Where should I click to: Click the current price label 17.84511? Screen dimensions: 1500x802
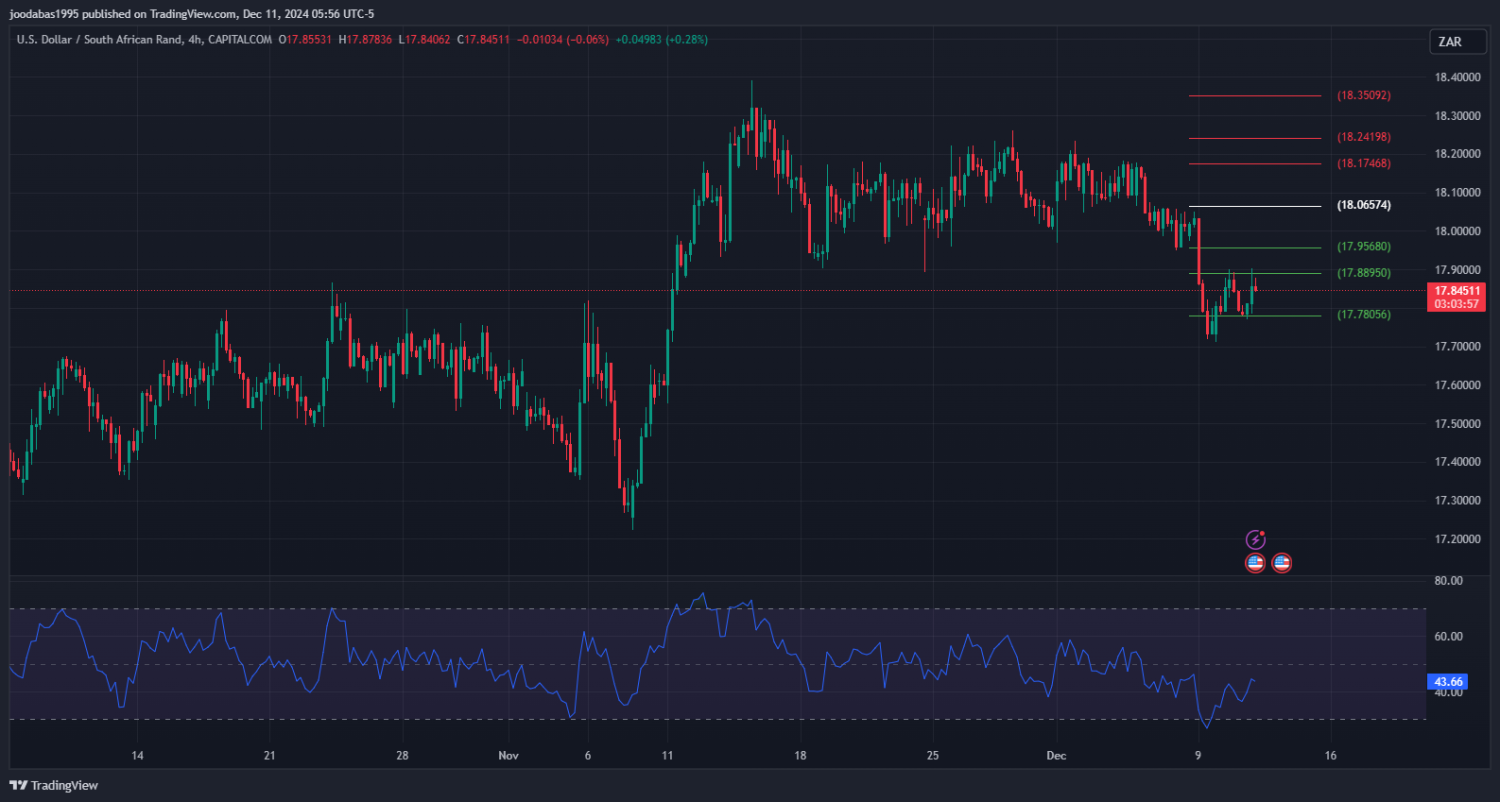1455,291
